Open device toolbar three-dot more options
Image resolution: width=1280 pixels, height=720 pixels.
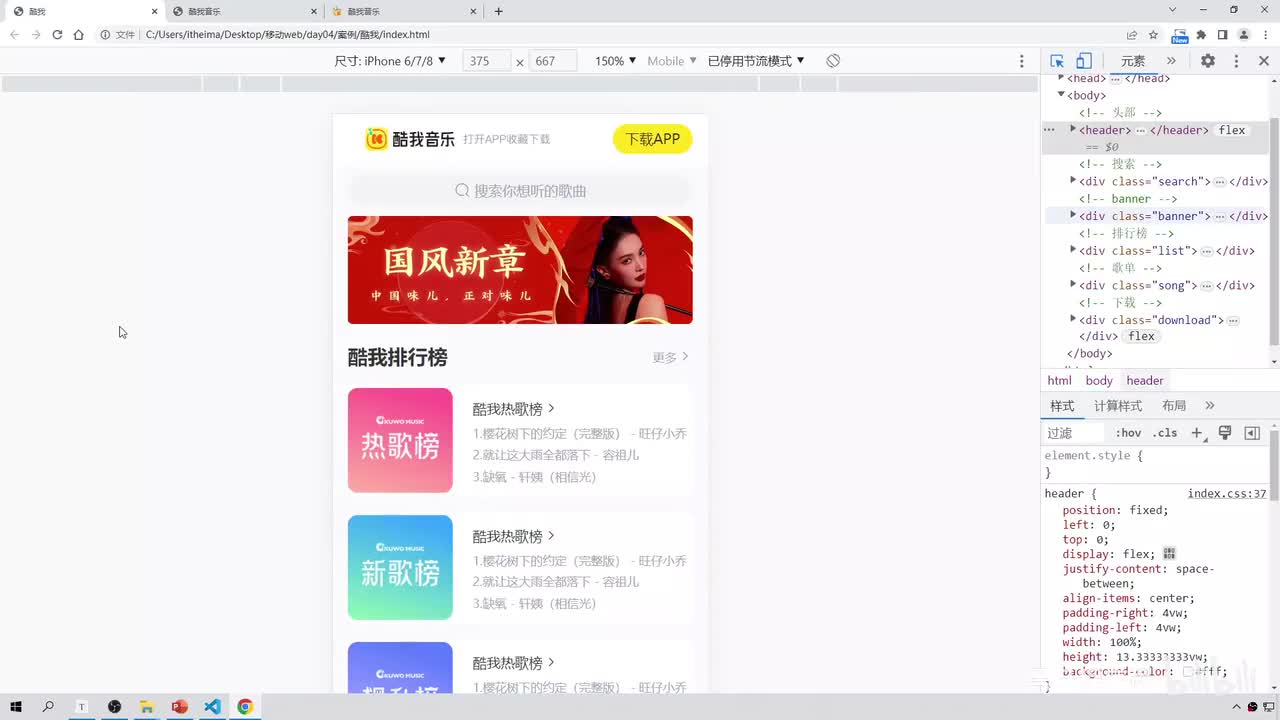[1021, 61]
